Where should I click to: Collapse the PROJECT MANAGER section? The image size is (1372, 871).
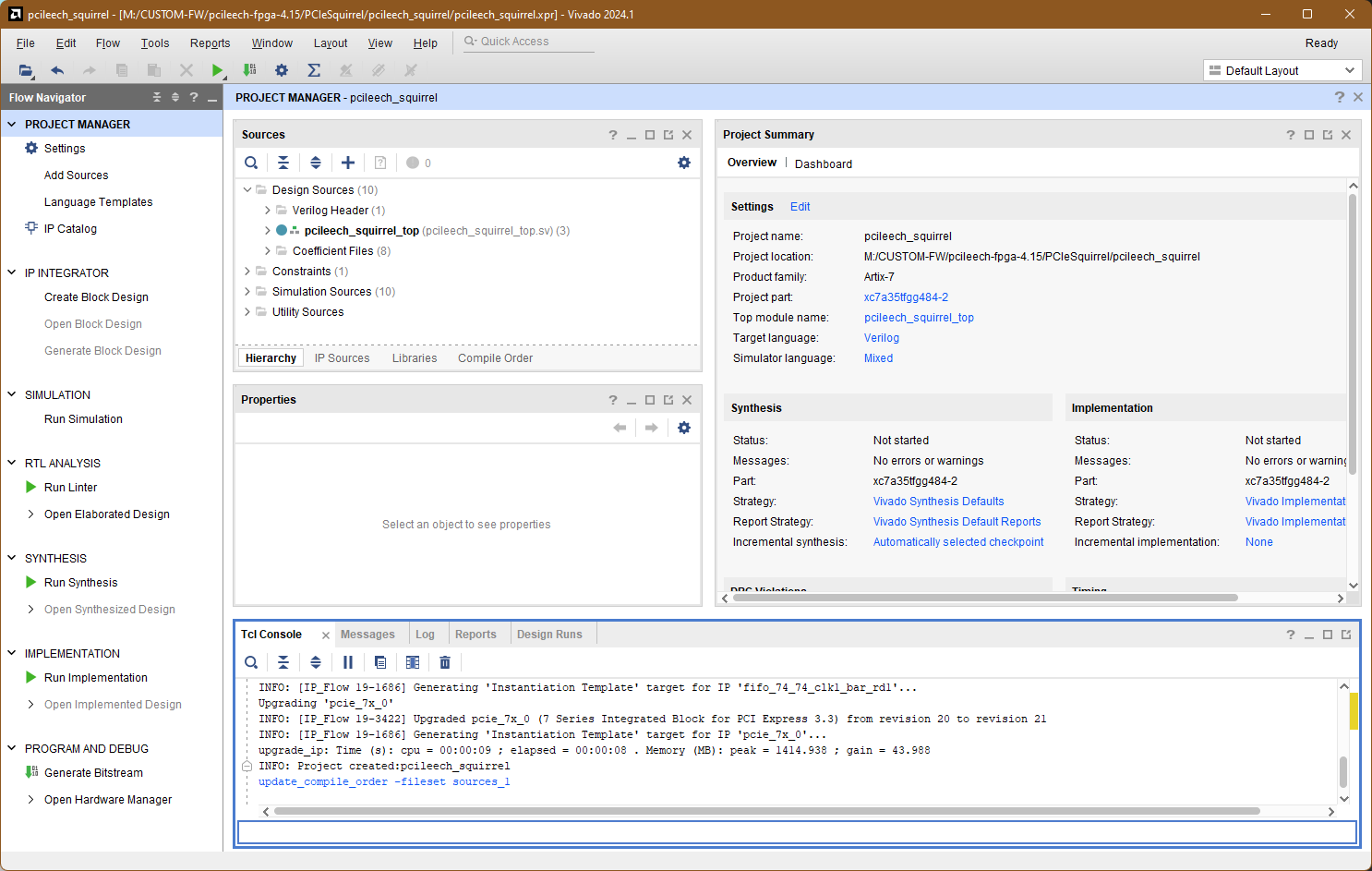click(12, 124)
